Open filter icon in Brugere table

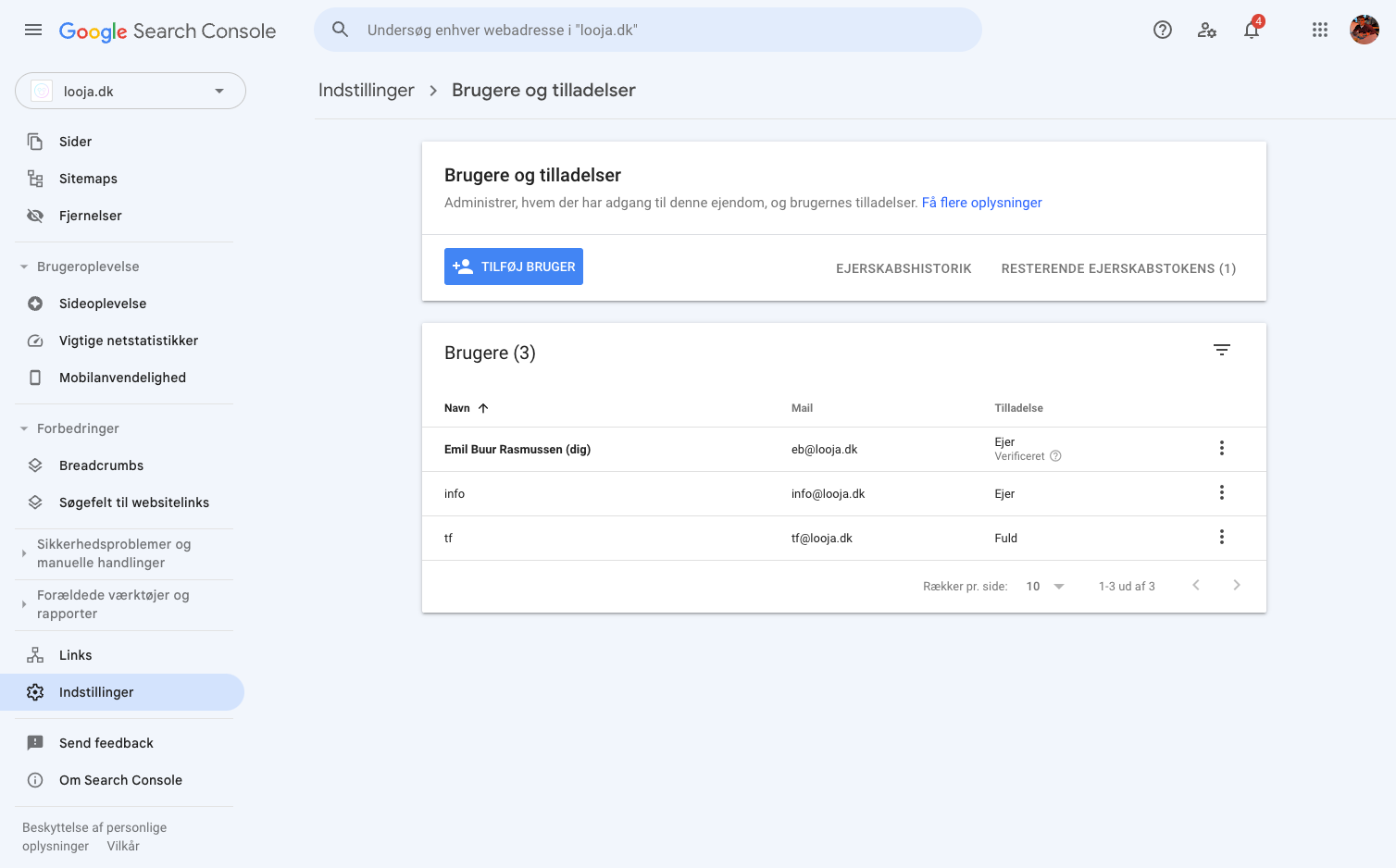[1222, 350]
